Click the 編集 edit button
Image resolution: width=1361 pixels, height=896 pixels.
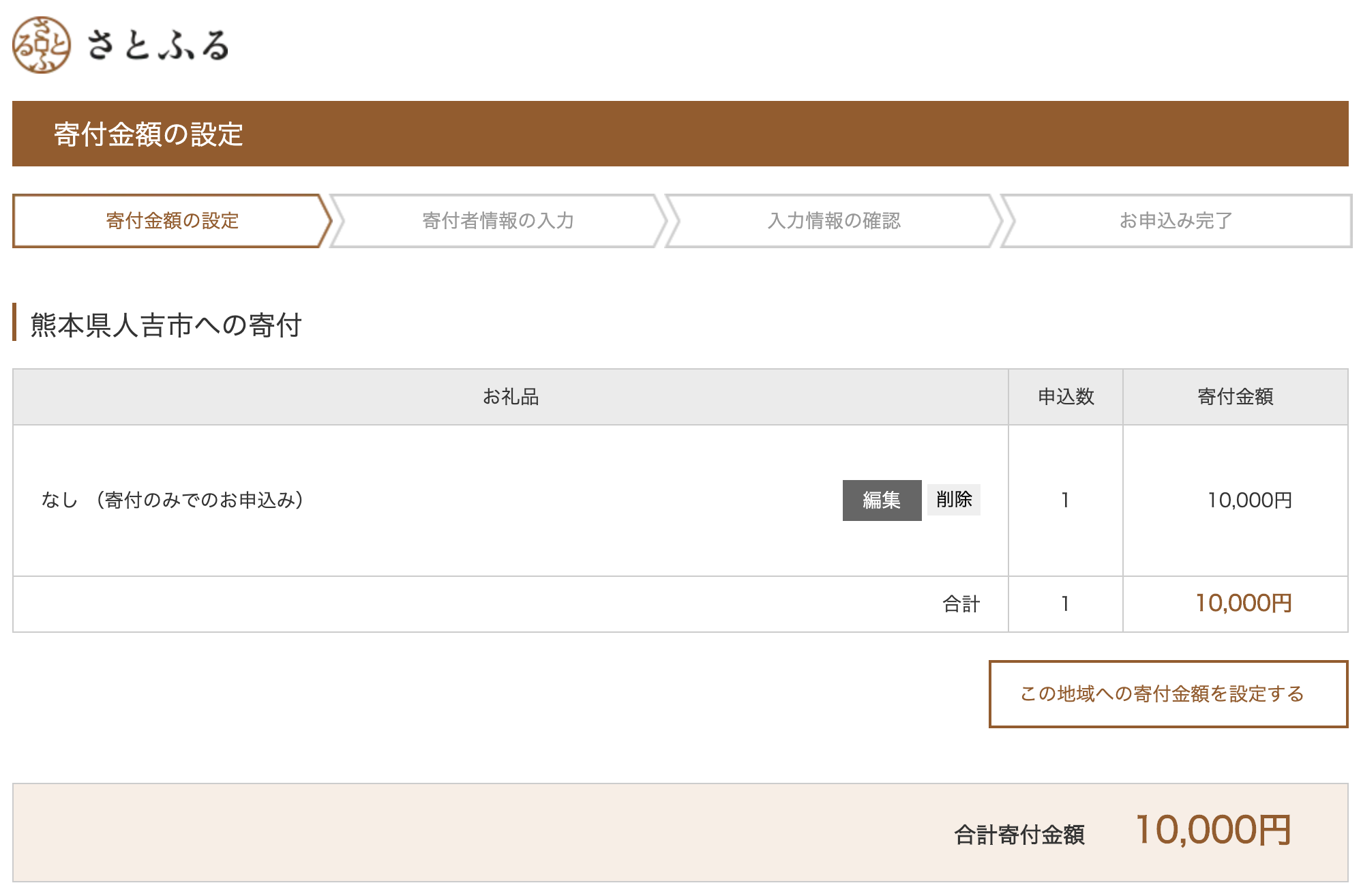pyautogui.click(x=882, y=500)
